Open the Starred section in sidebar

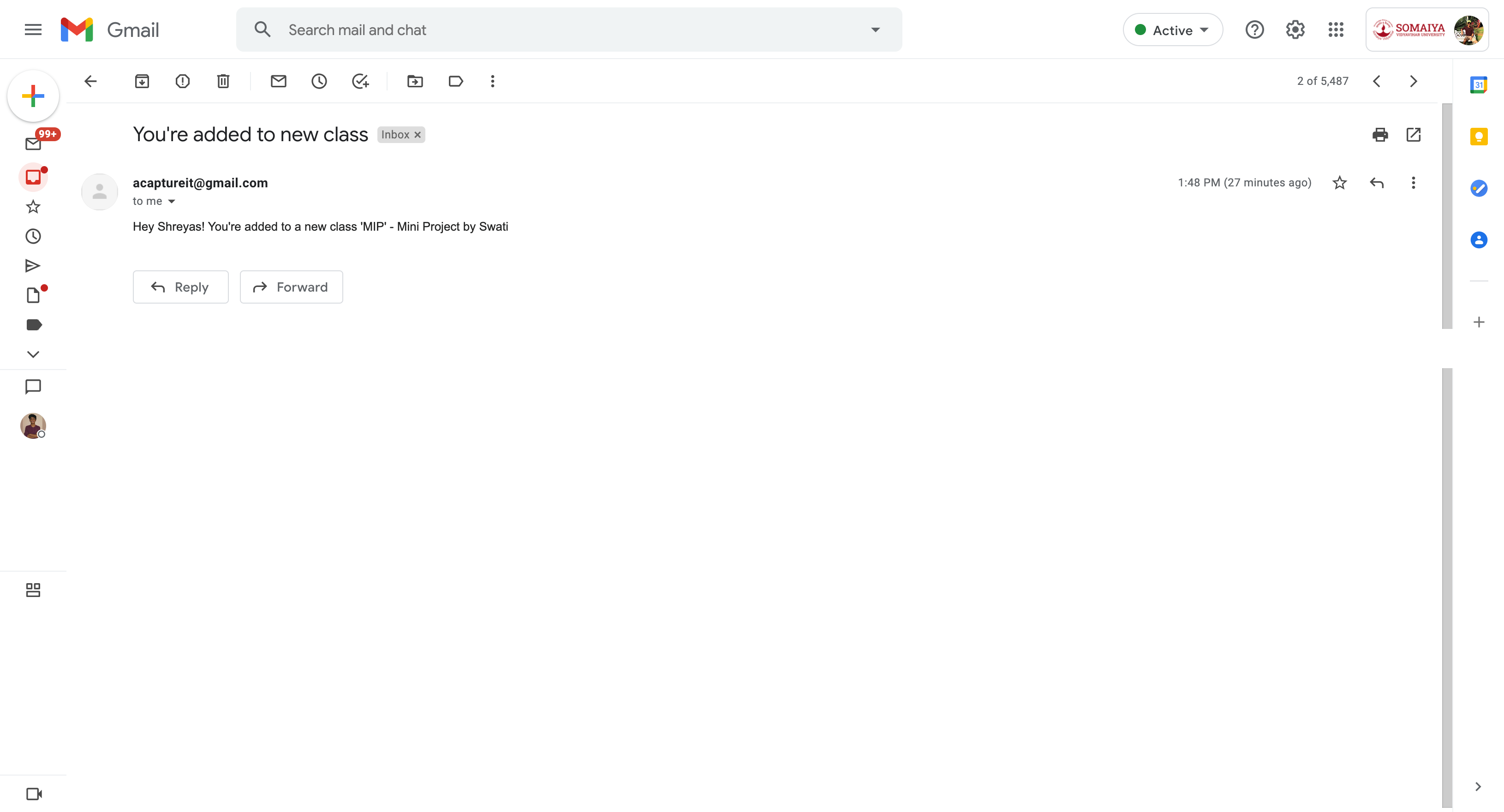pyautogui.click(x=33, y=207)
